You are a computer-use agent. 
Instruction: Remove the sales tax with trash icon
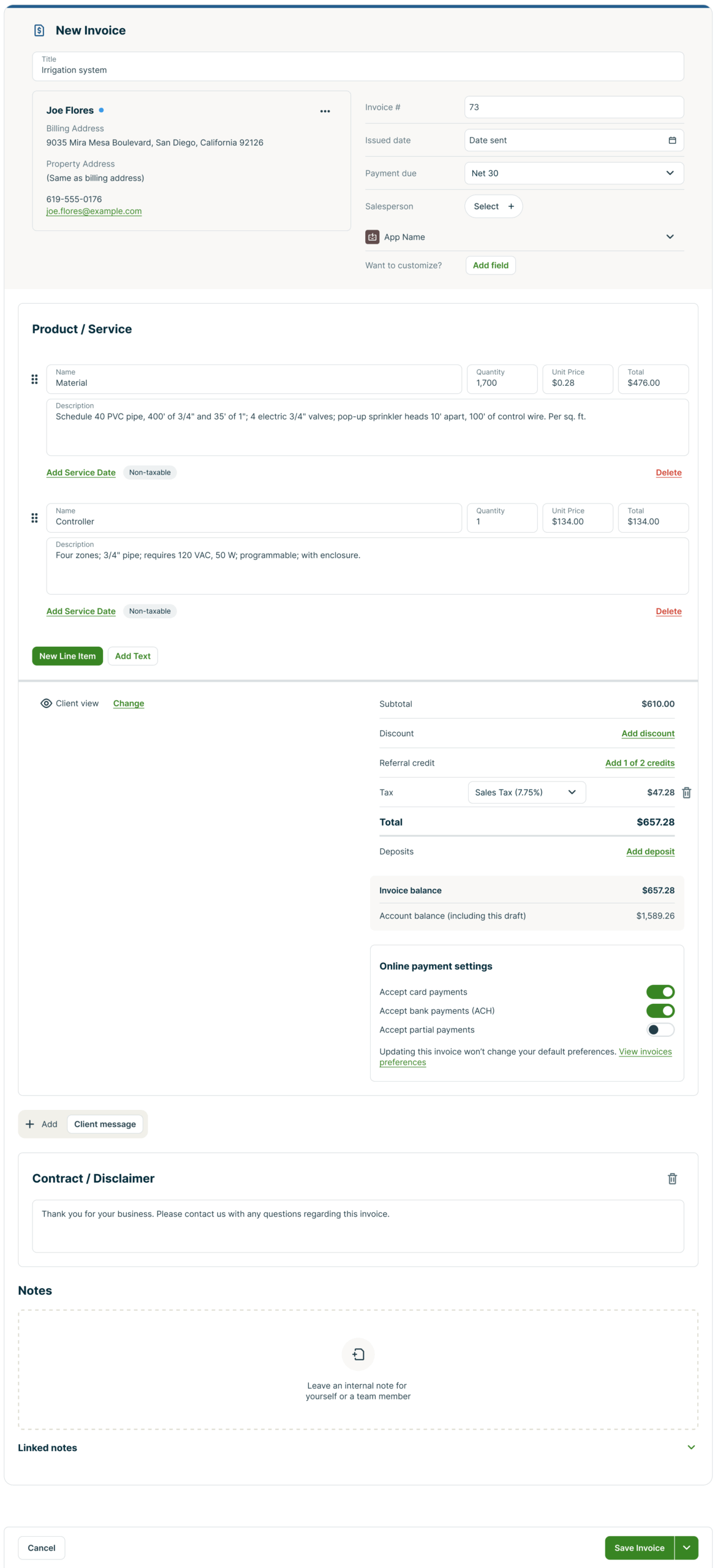pyautogui.click(x=686, y=793)
